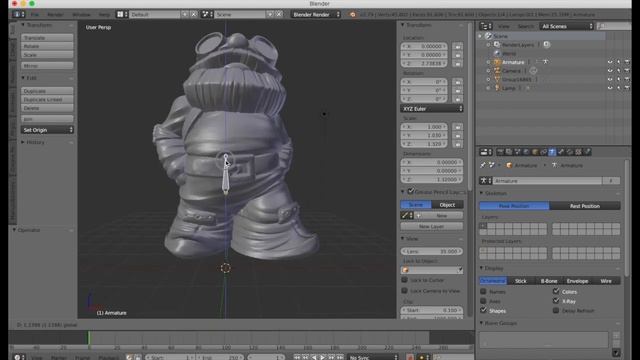Click the armature data icon beside Armature row
This screenshot has height=360, width=640.
pyautogui.click(x=545, y=62)
